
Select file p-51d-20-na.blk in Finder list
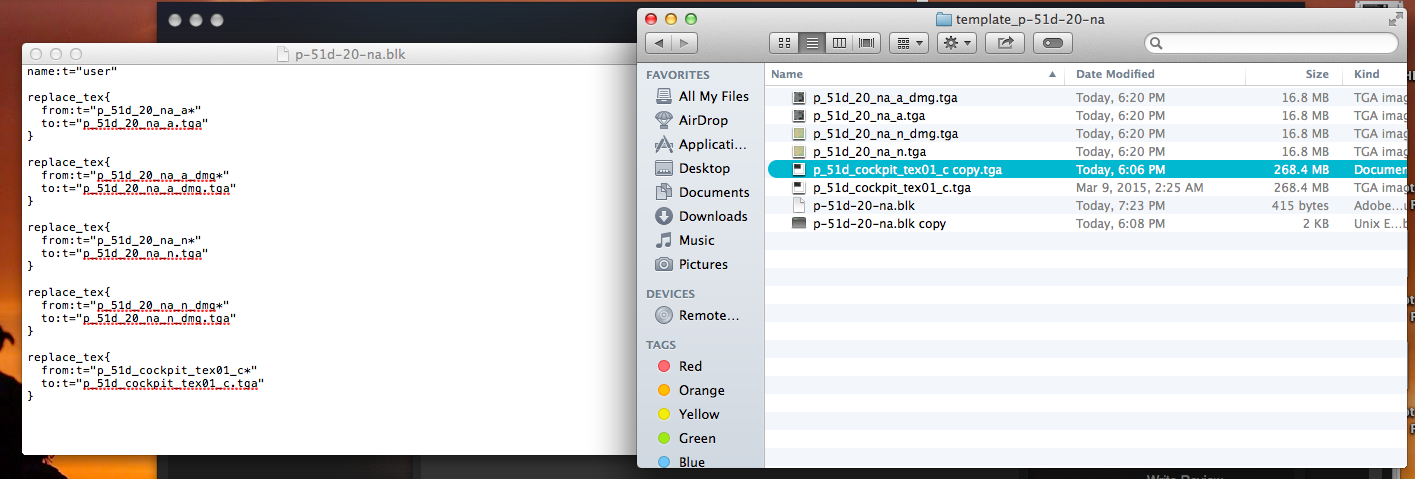[862, 206]
